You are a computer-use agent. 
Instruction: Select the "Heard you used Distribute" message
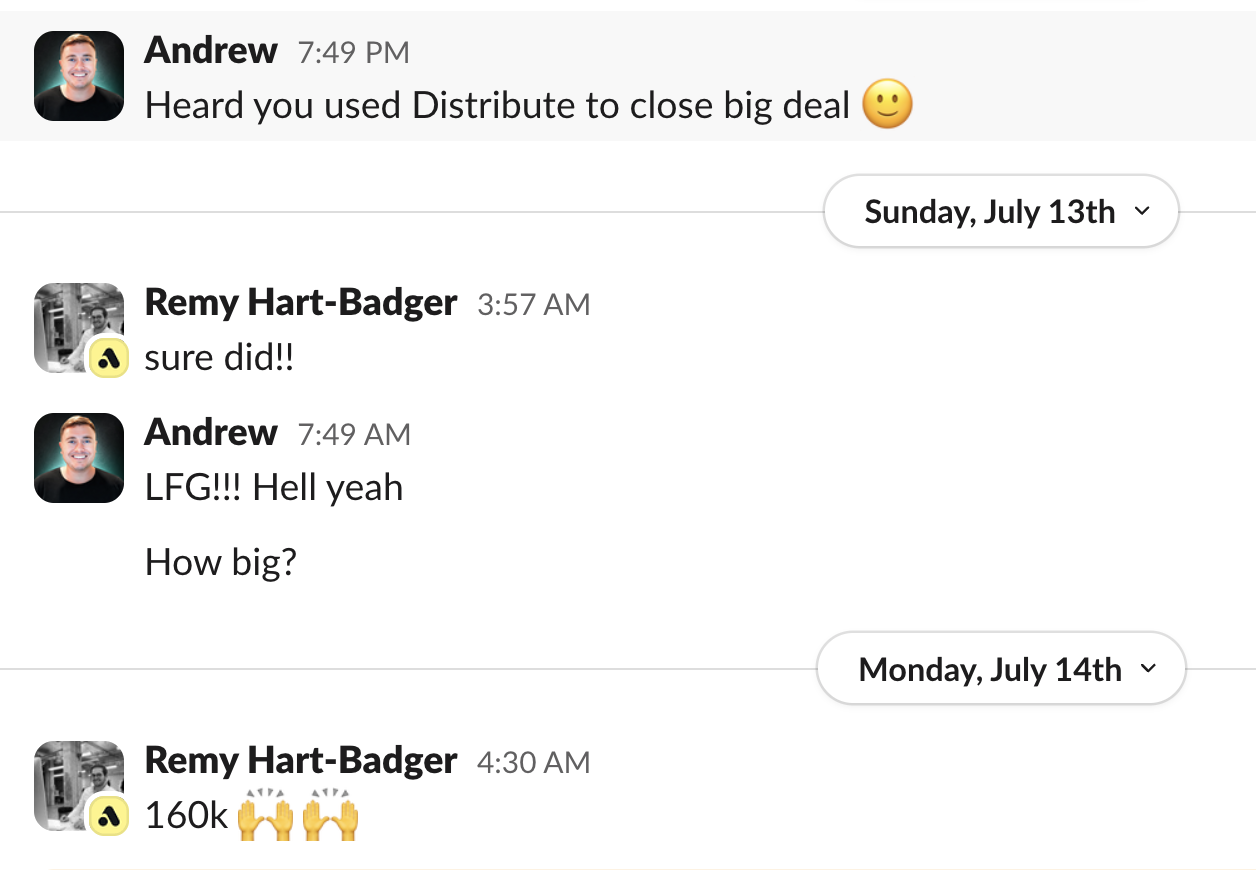point(497,105)
